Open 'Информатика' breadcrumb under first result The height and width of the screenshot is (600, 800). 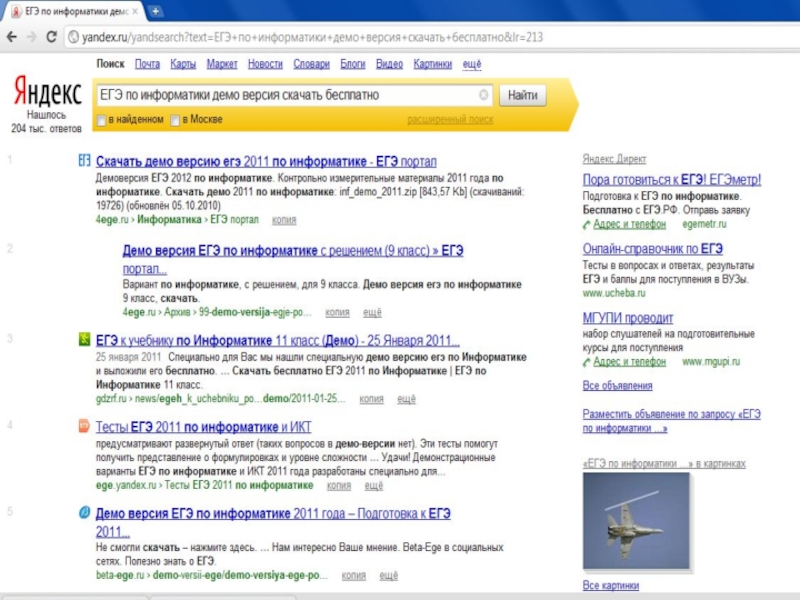[x=169, y=220]
